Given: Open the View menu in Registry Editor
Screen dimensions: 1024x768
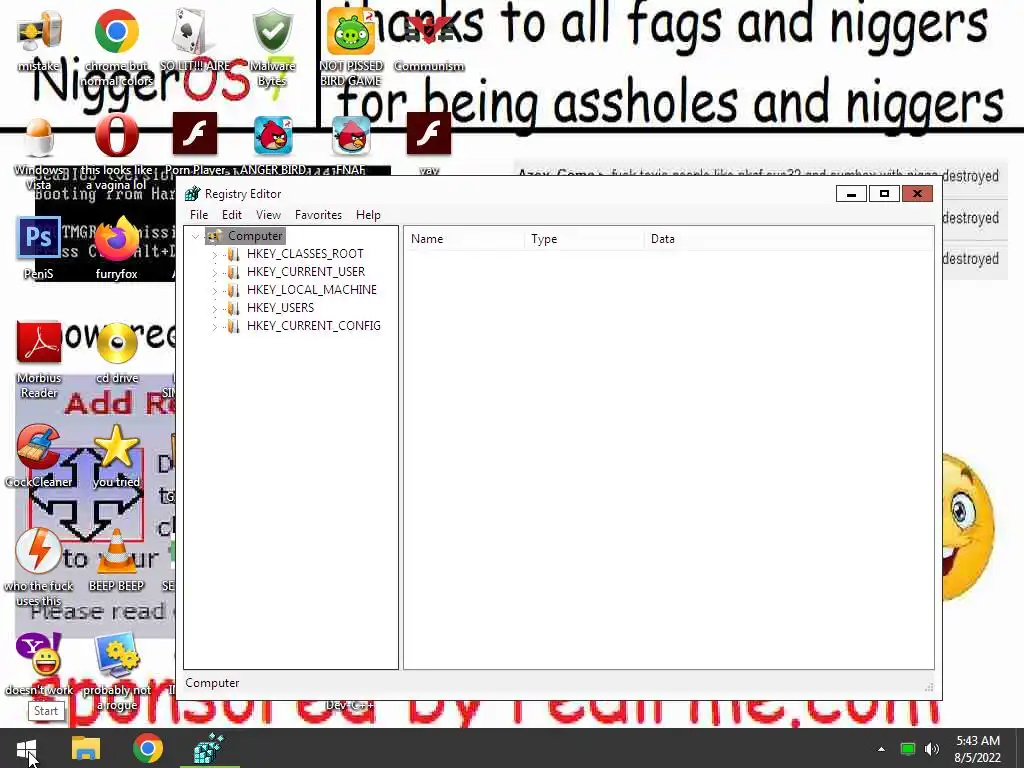Looking at the screenshot, I should click(x=268, y=215).
